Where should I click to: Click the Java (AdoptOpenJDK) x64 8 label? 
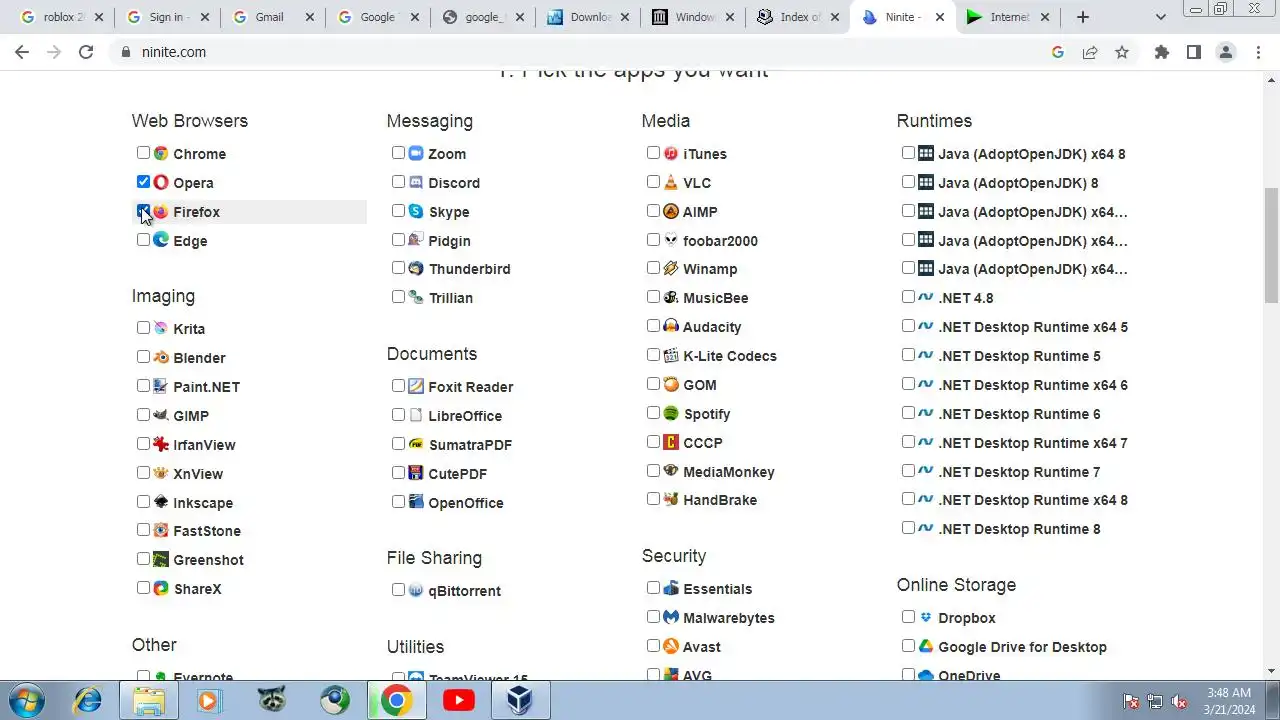(x=1032, y=154)
